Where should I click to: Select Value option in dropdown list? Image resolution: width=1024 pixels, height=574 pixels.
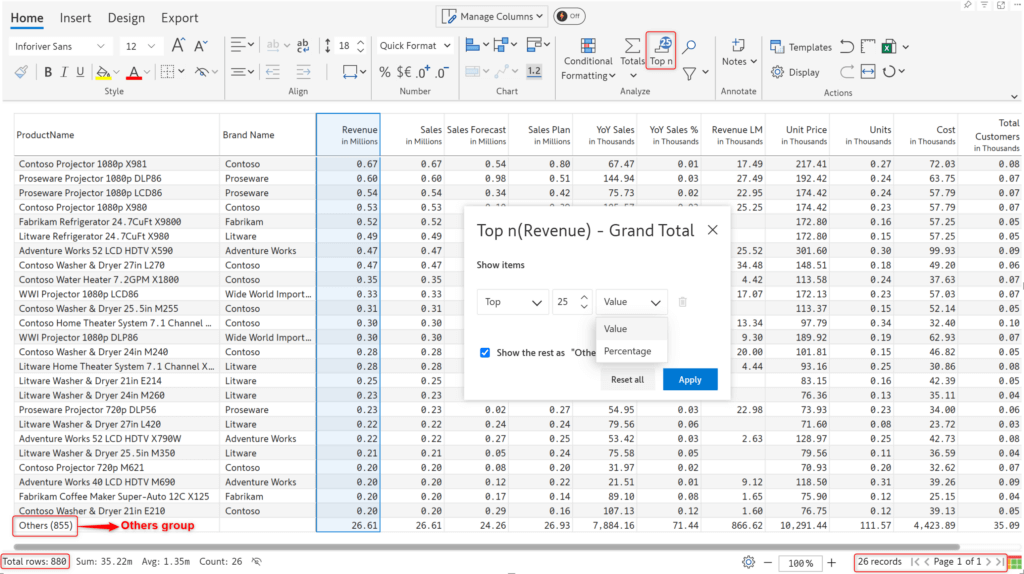(632, 329)
